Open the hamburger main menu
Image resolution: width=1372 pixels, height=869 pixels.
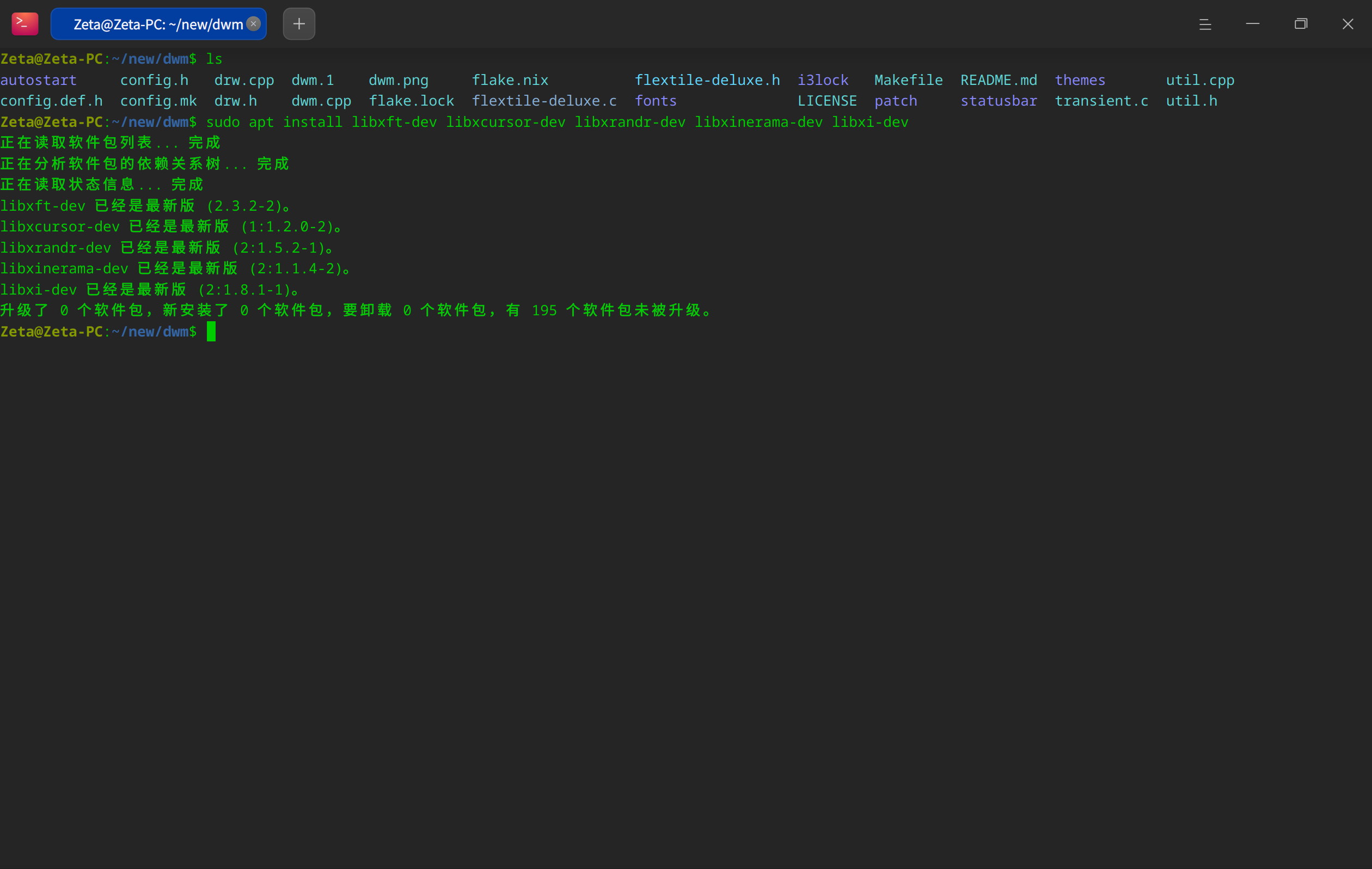click(1205, 24)
